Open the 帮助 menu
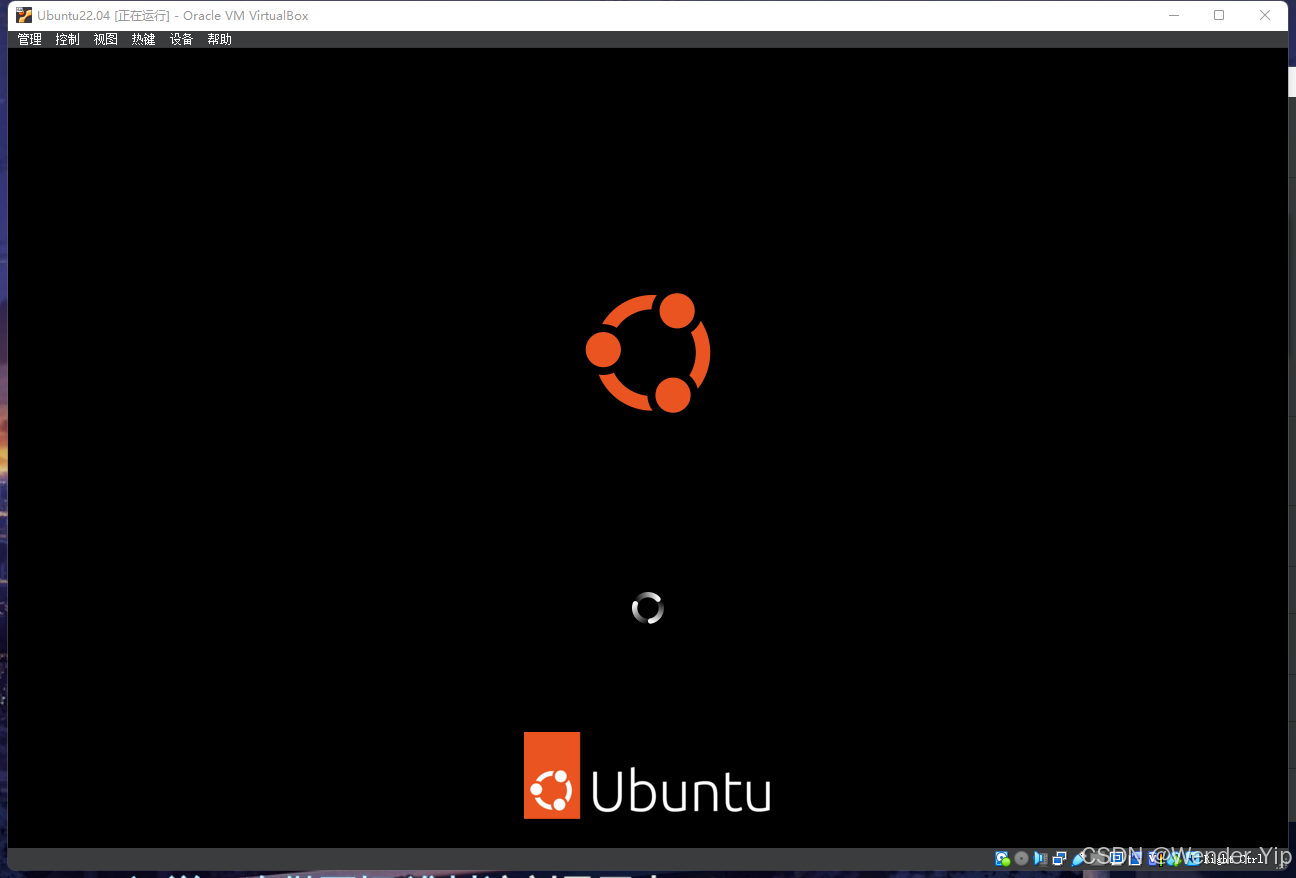The height and width of the screenshot is (878, 1296). [219, 39]
